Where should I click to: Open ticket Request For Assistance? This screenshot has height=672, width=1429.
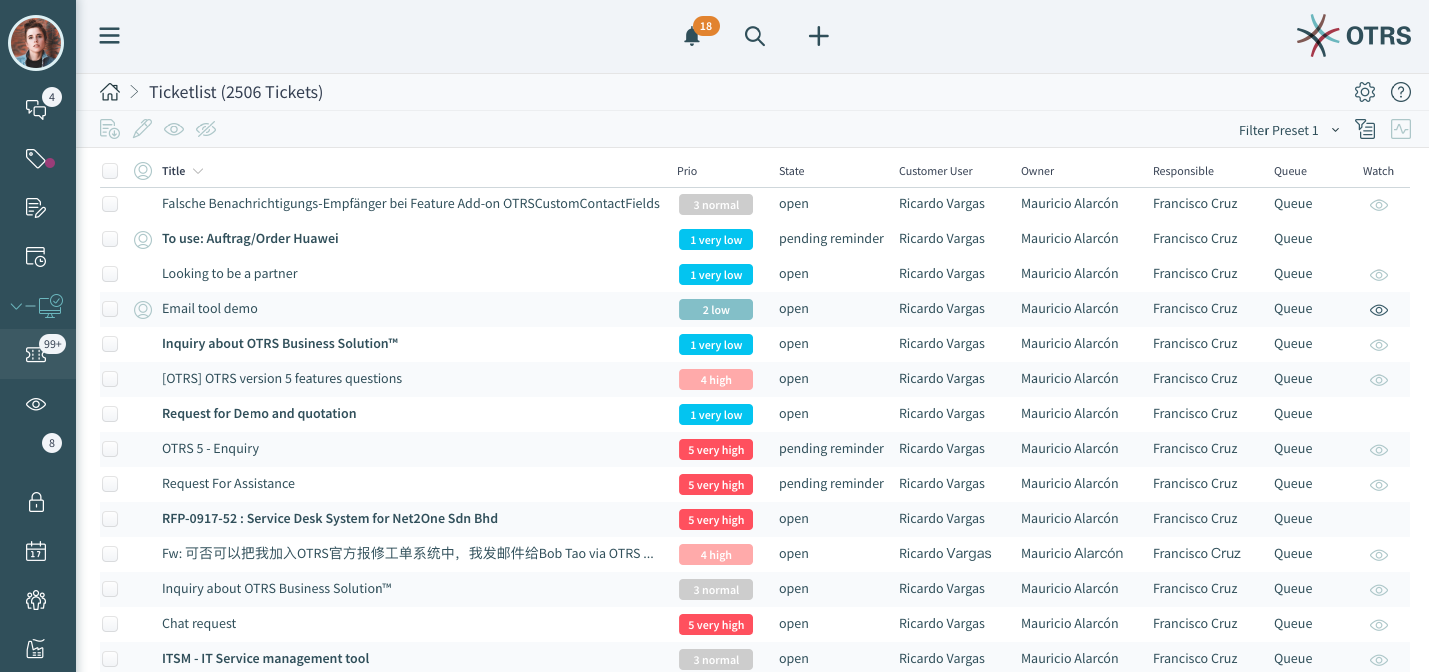click(x=228, y=483)
